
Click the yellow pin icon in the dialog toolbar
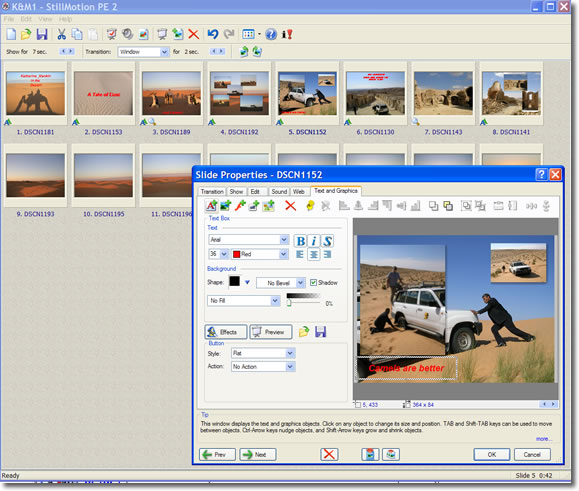coord(311,206)
